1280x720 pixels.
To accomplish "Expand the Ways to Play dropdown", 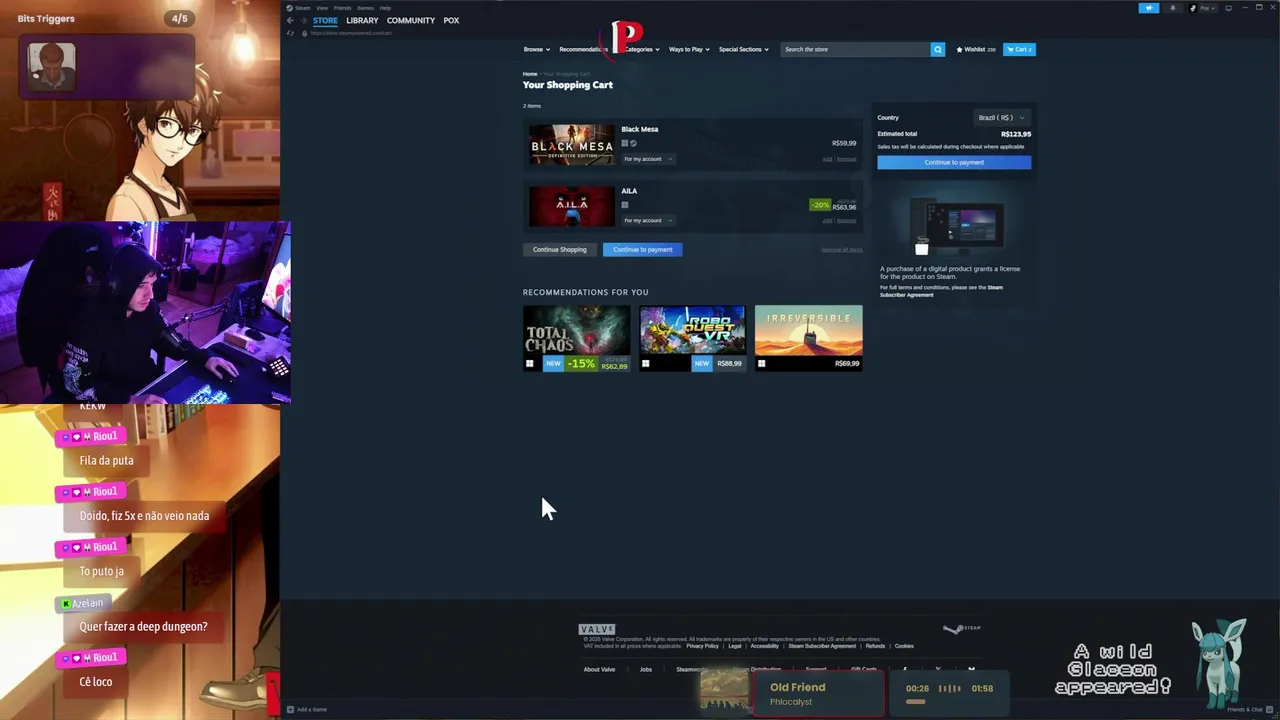I will 689,49.
